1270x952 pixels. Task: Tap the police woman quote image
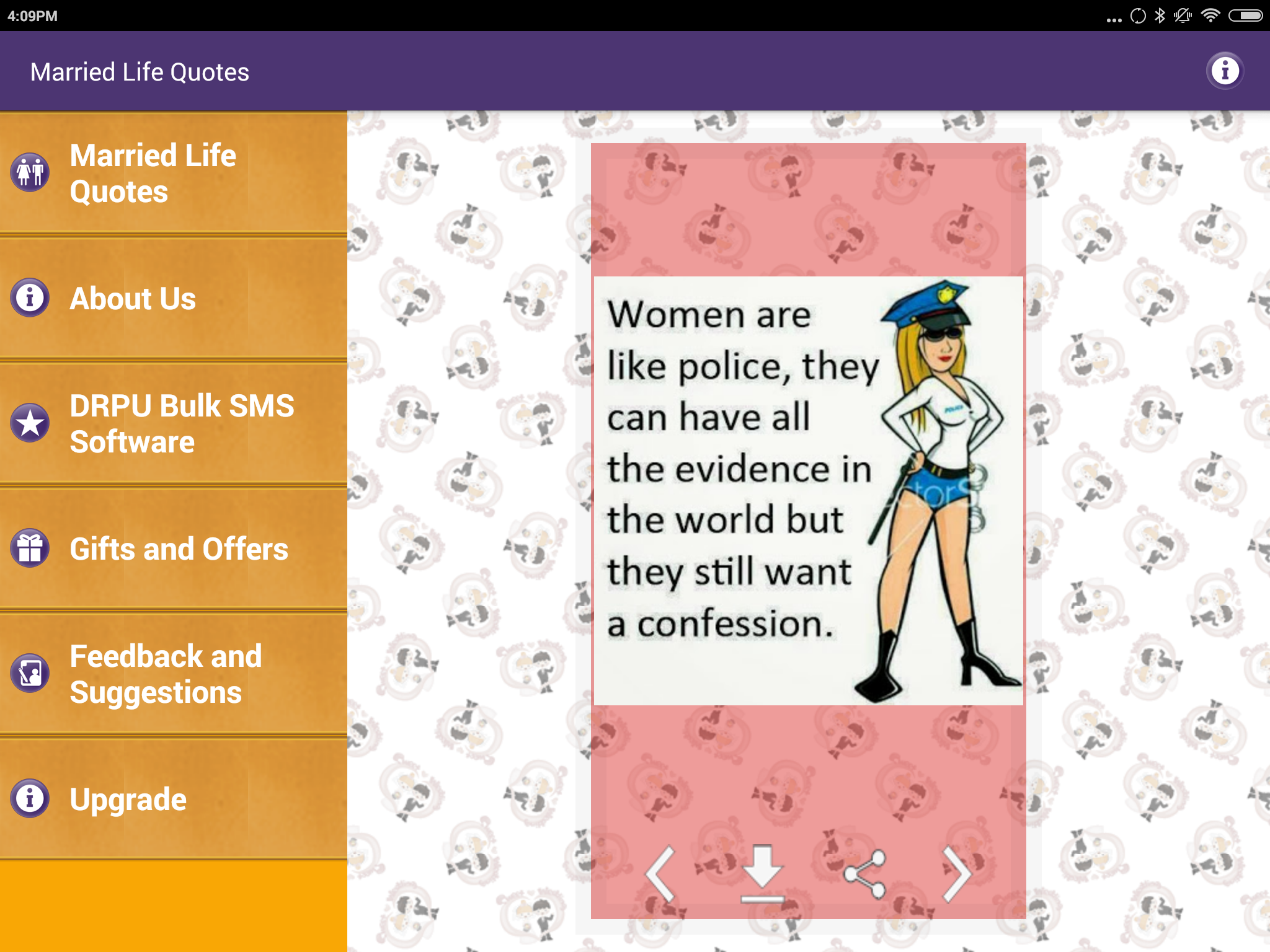808,490
